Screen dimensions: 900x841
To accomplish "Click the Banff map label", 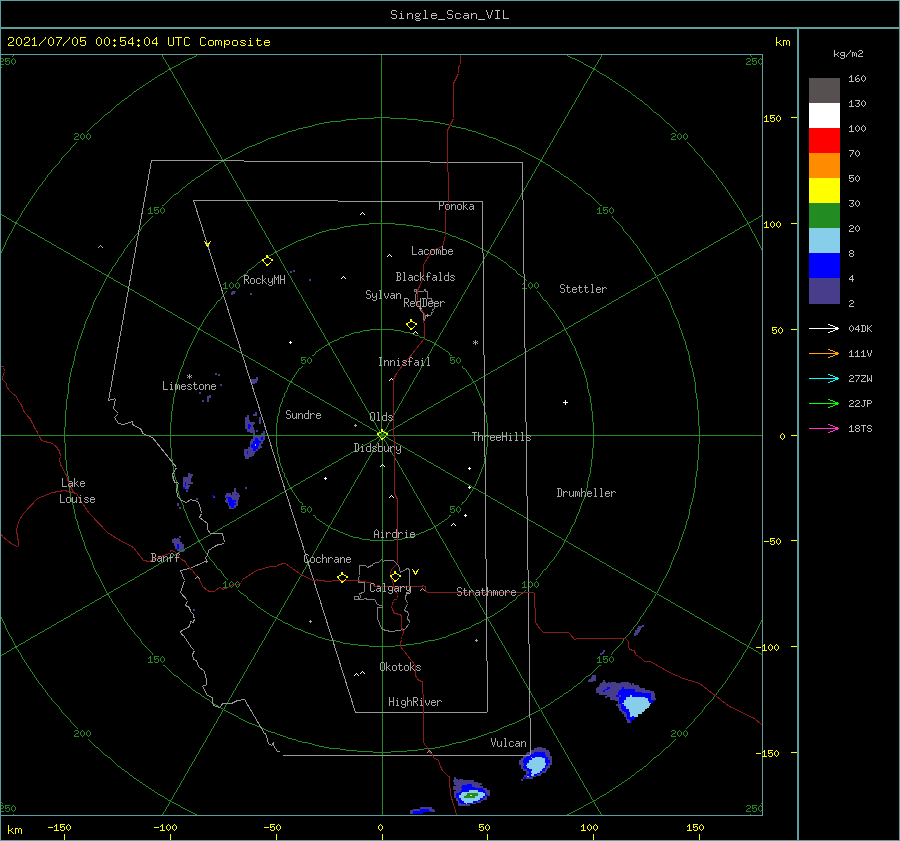I will [x=165, y=558].
